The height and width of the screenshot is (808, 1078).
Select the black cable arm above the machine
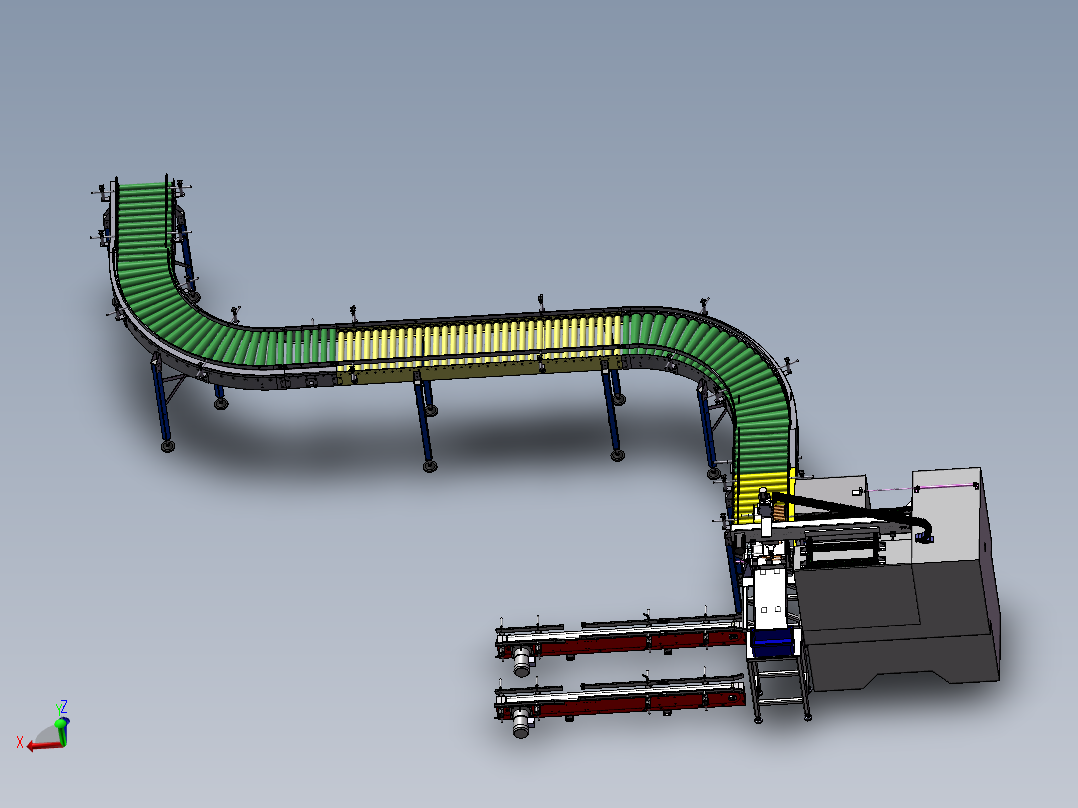[x=852, y=512]
